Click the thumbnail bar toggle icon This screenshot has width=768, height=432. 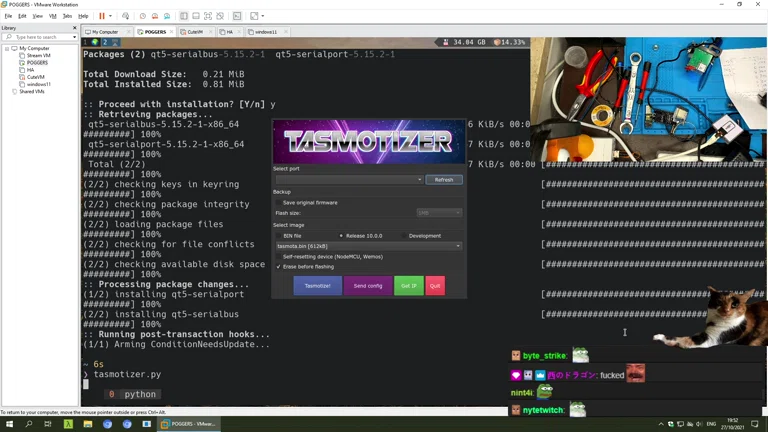[x=196, y=16]
